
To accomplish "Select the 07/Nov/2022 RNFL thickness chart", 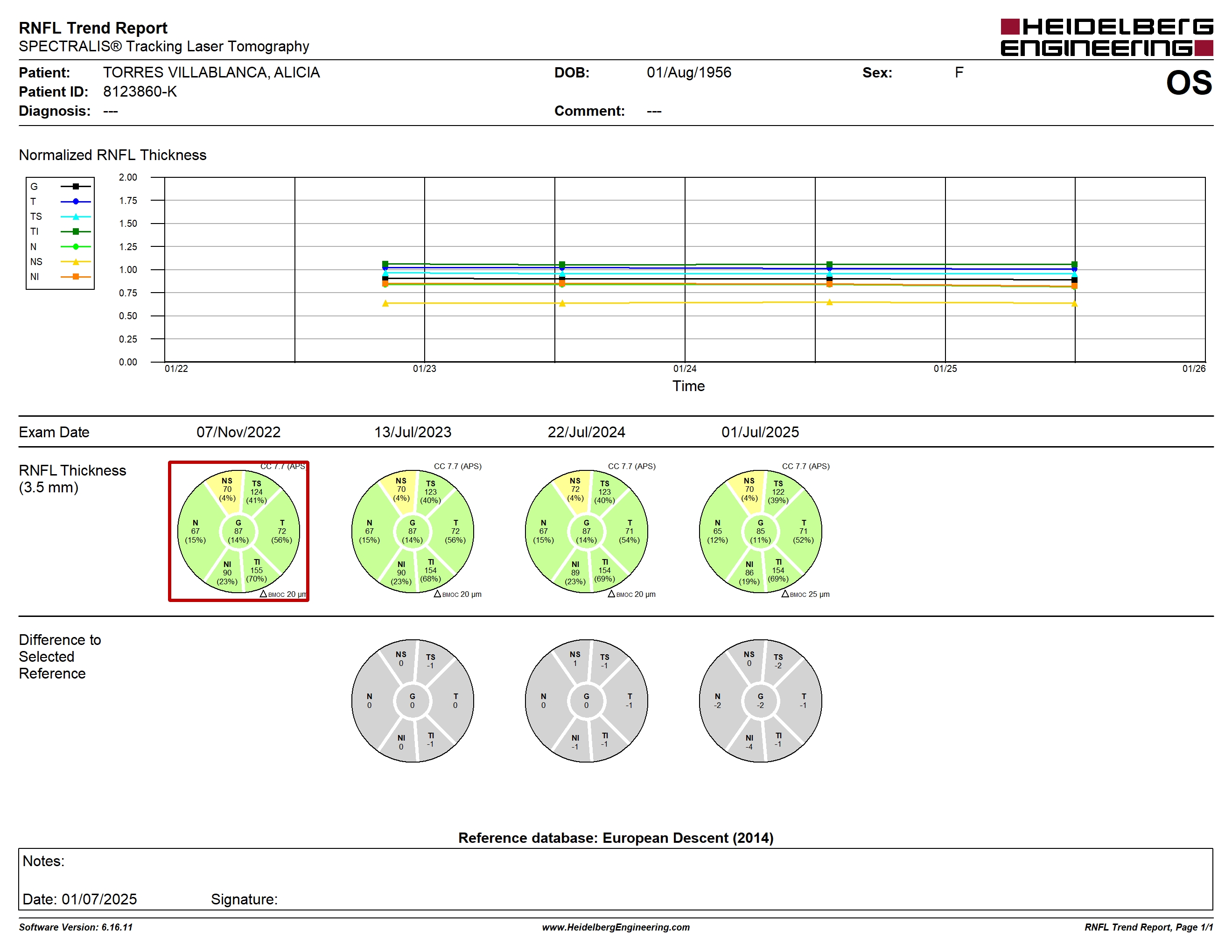I will [238, 531].
